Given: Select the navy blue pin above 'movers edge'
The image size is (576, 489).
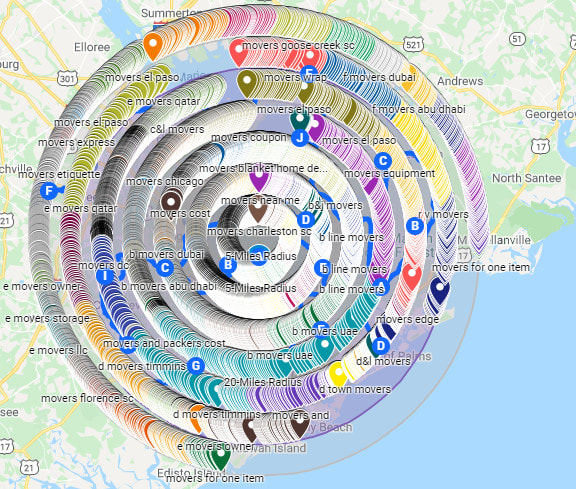Looking at the screenshot, I should click(440, 290).
